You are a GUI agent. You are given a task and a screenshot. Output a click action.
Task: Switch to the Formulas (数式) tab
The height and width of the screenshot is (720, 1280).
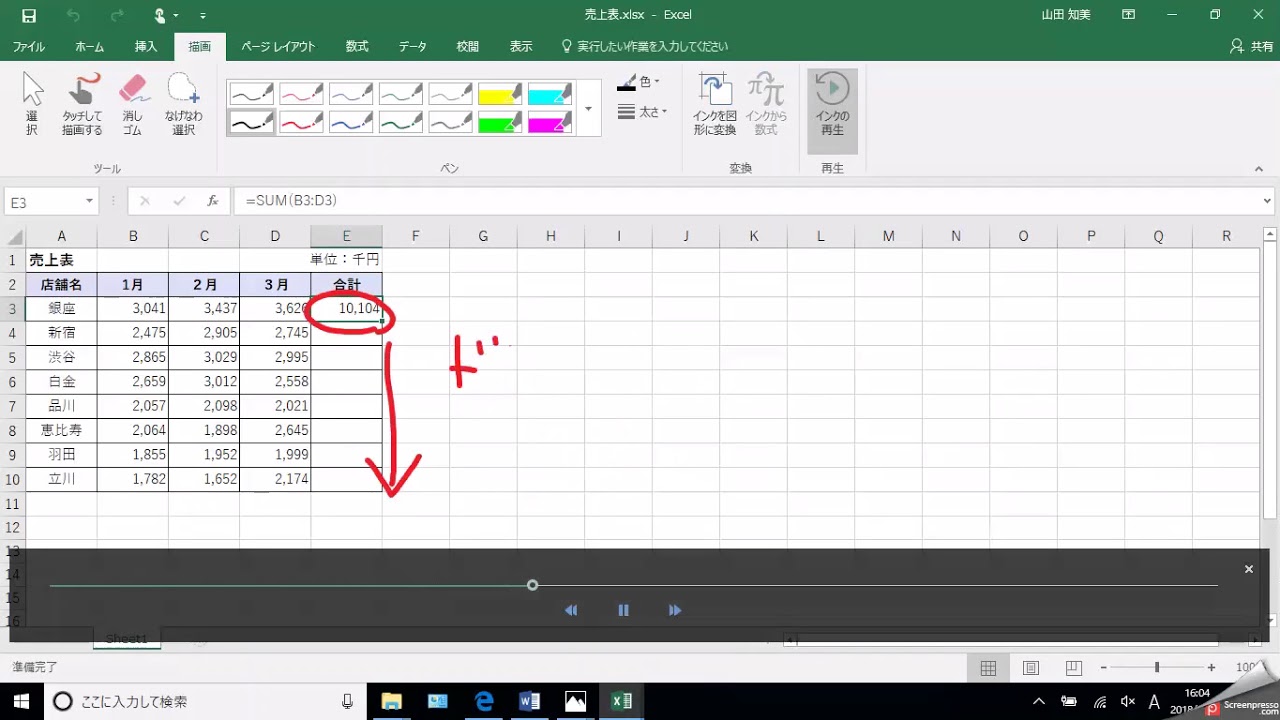[x=357, y=47]
